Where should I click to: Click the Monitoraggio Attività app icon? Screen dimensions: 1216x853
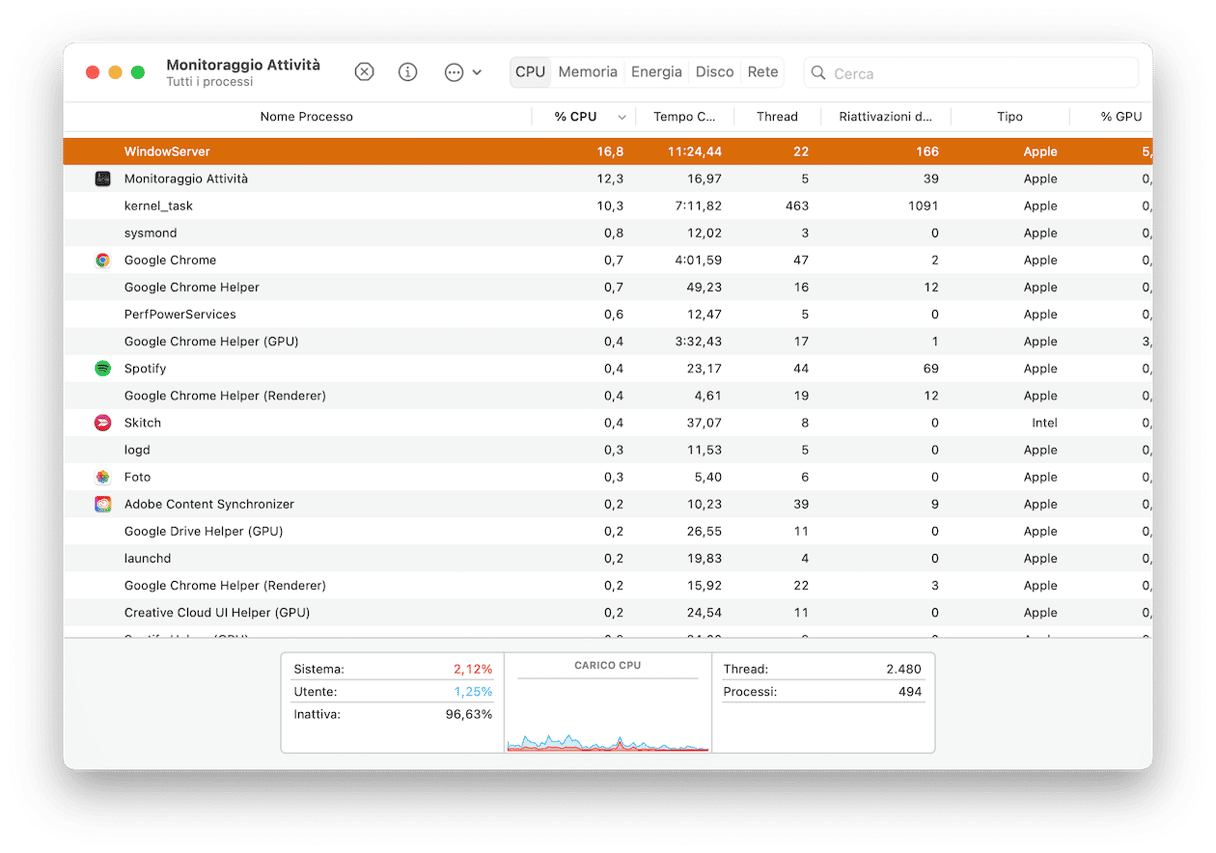point(103,179)
